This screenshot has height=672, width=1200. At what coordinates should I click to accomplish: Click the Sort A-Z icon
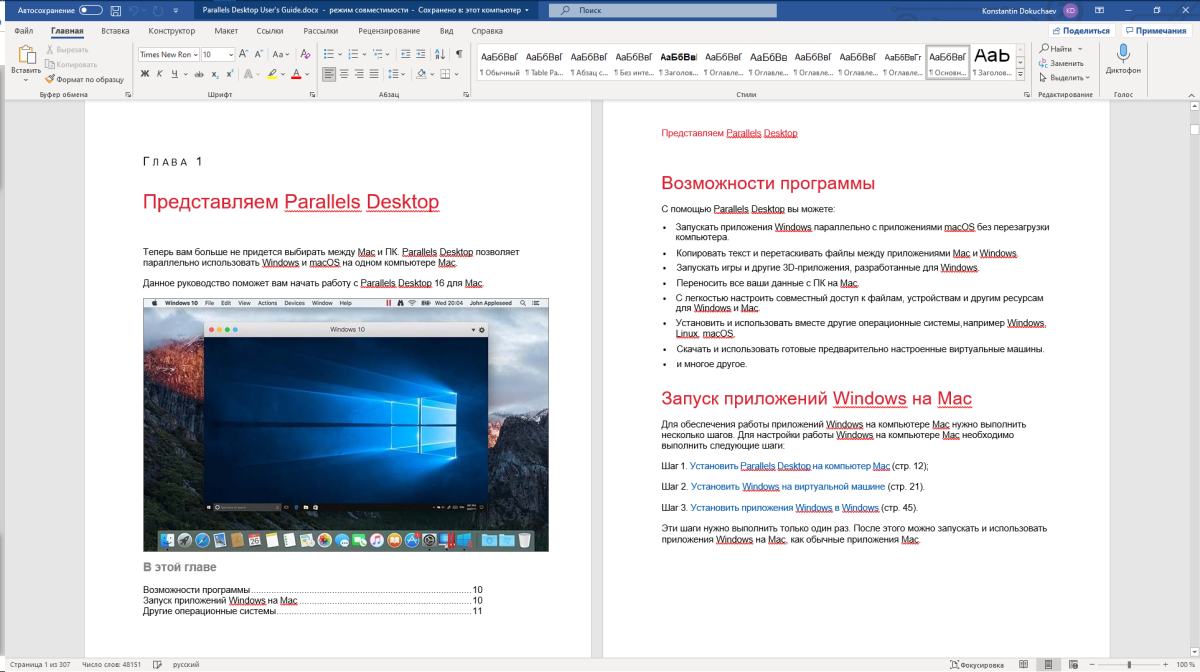click(440, 54)
